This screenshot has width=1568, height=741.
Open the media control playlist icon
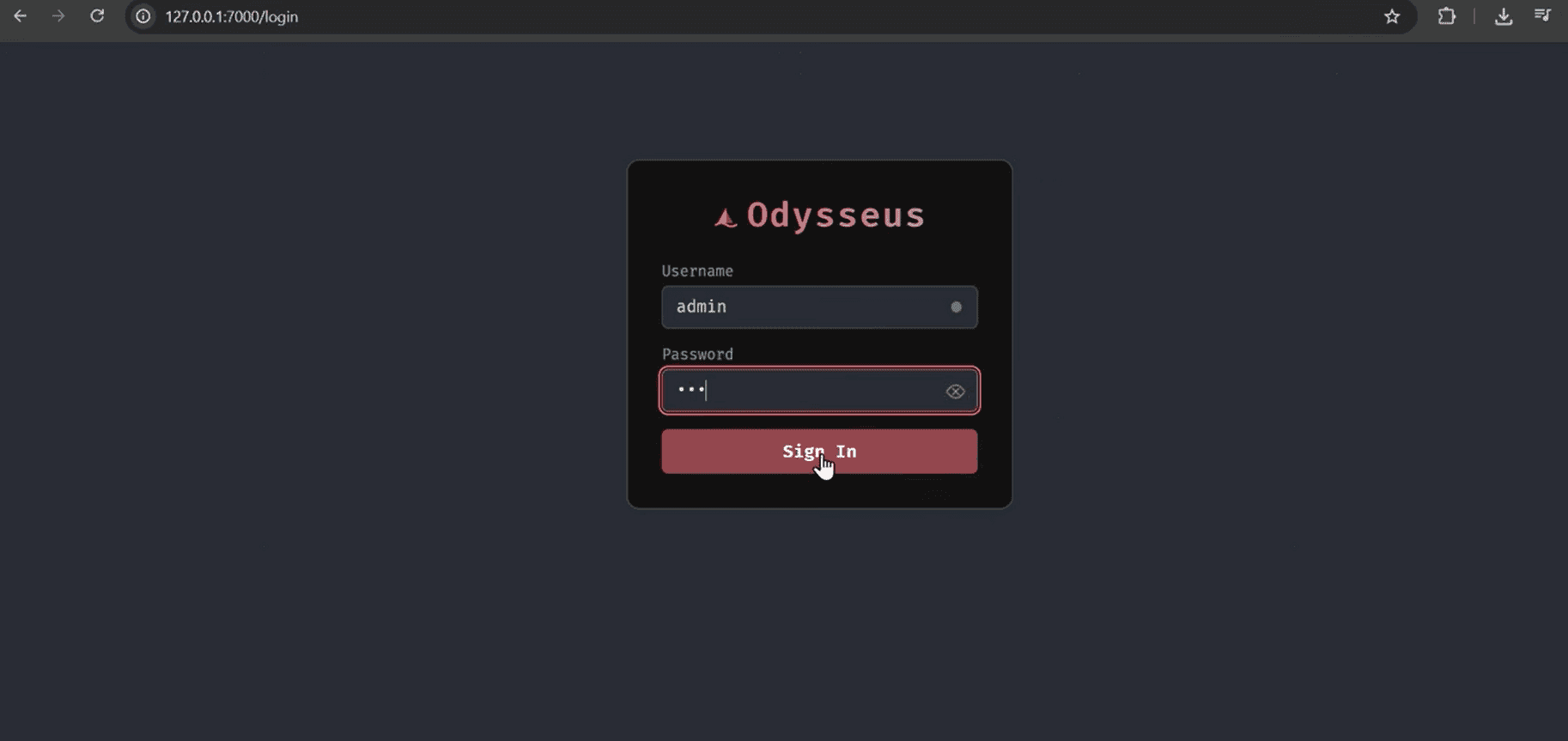tap(1543, 15)
